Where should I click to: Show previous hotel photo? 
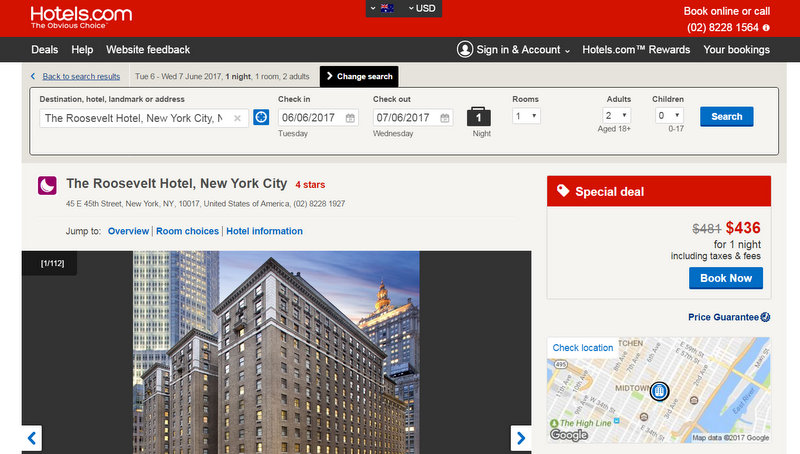[x=32, y=438]
